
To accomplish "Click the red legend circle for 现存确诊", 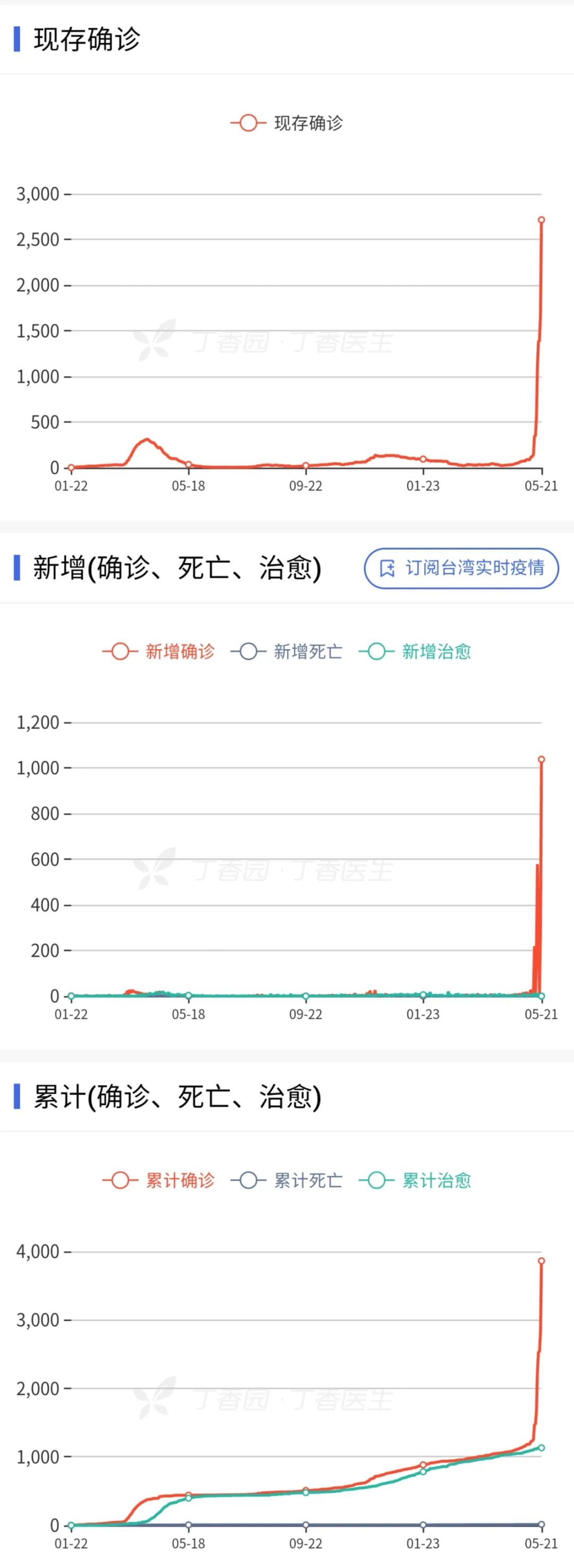I will (248, 123).
